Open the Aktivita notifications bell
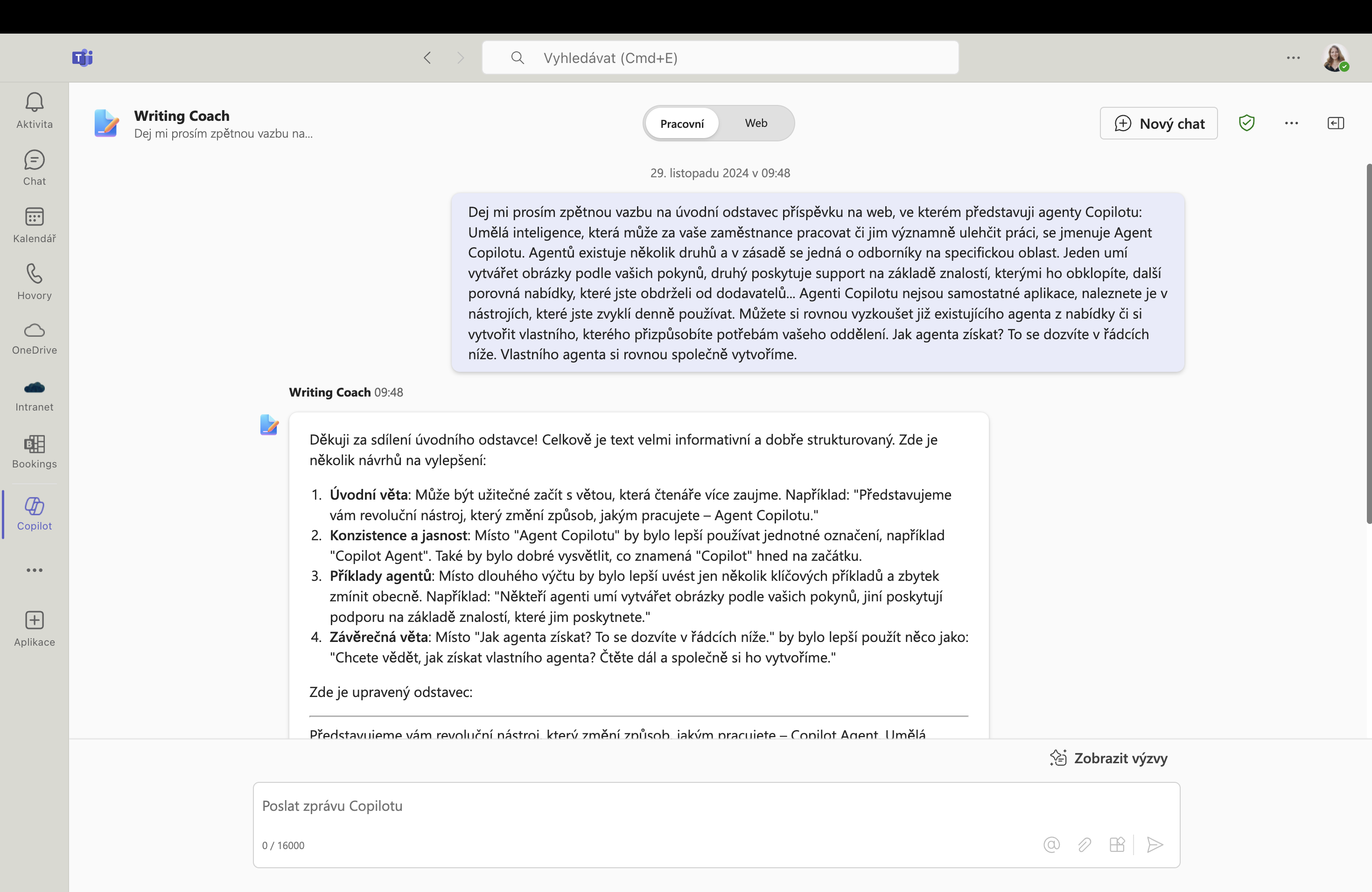The image size is (1372, 892). point(35,111)
